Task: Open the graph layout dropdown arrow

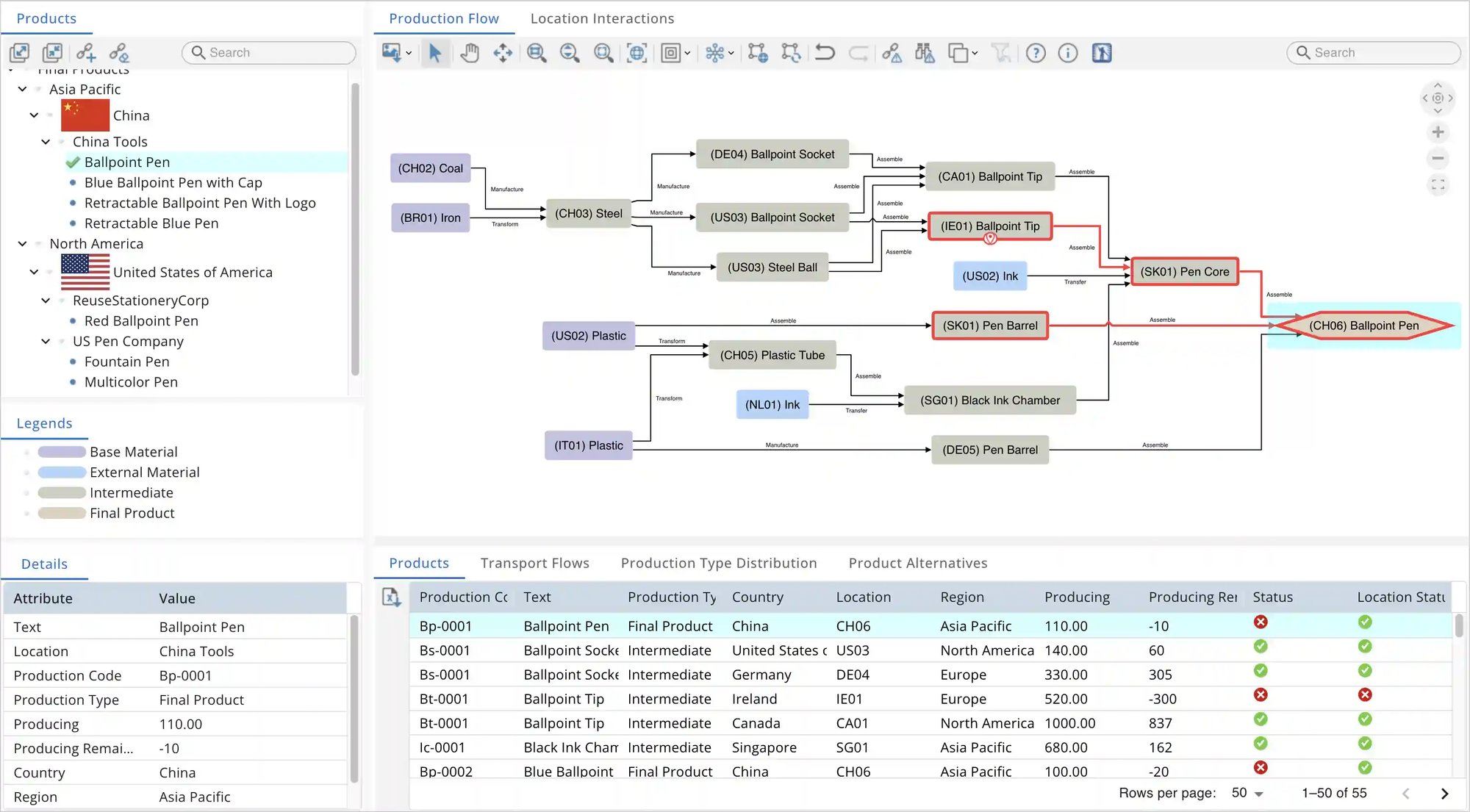Action: [731, 53]
